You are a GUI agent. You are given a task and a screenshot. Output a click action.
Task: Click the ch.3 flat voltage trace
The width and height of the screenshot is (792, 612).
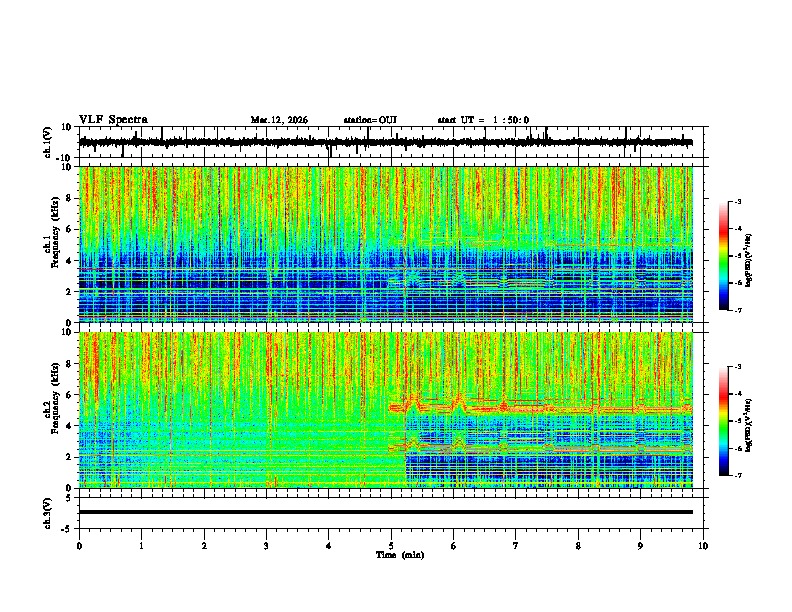tap(386, 512)
